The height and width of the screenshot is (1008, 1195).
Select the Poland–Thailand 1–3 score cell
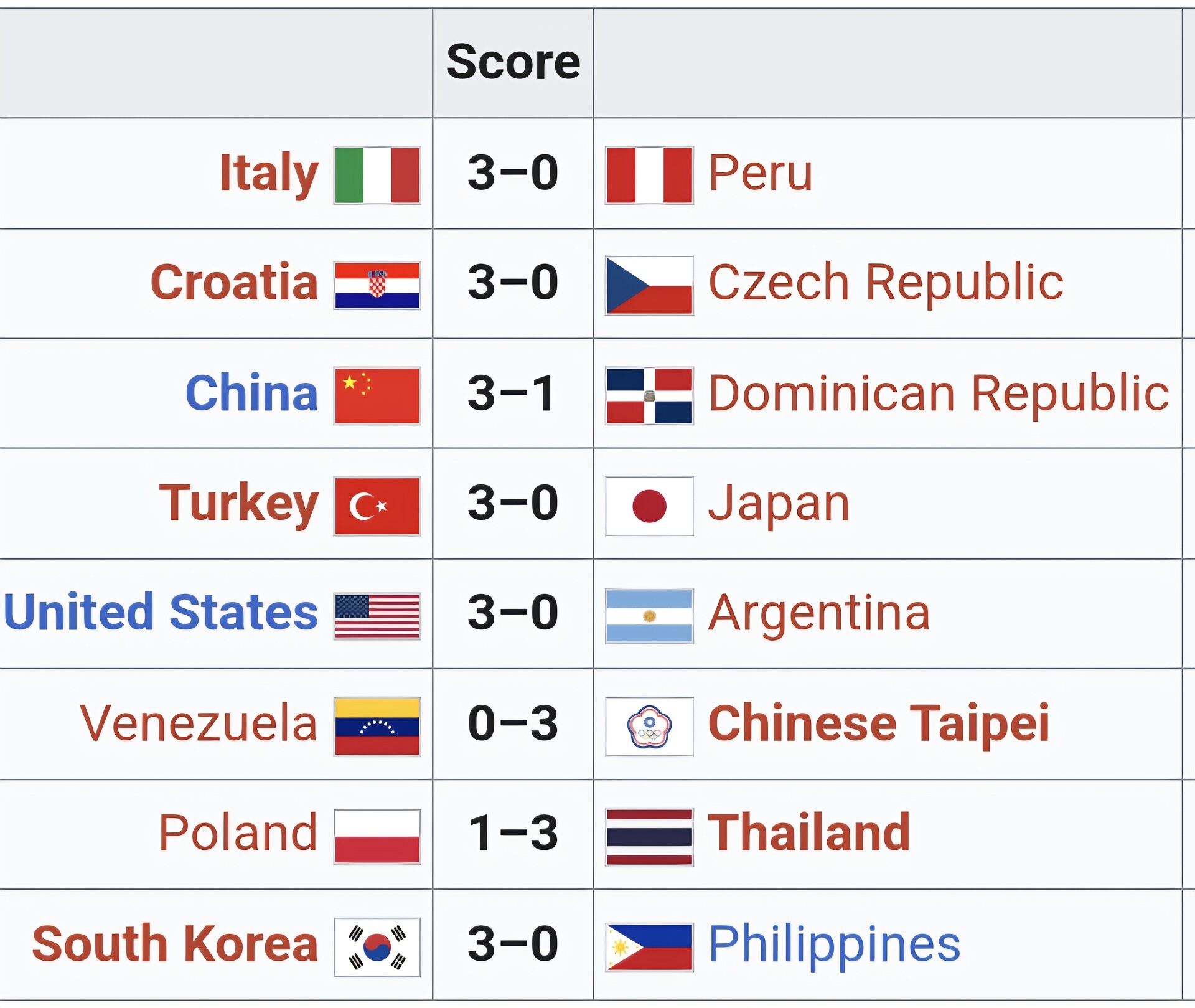(513, 834)
